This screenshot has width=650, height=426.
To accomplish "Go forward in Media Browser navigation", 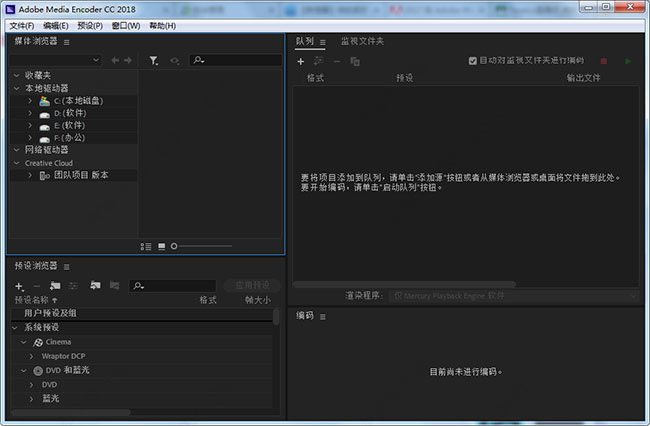I will [128, 61].
